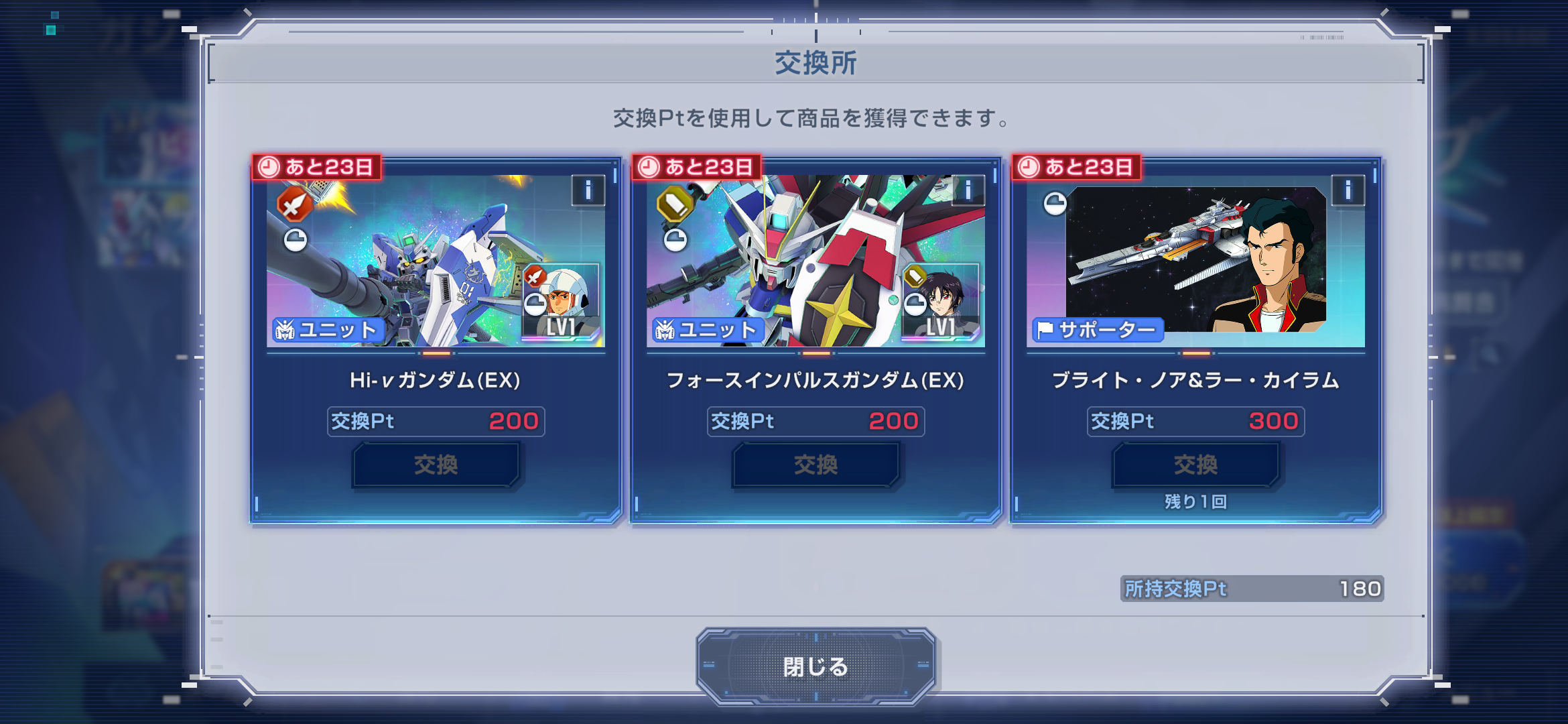Click the Ra Cailum supporter artwork
Viewport: 1568px width, 724px height.
click(1196, 259)
